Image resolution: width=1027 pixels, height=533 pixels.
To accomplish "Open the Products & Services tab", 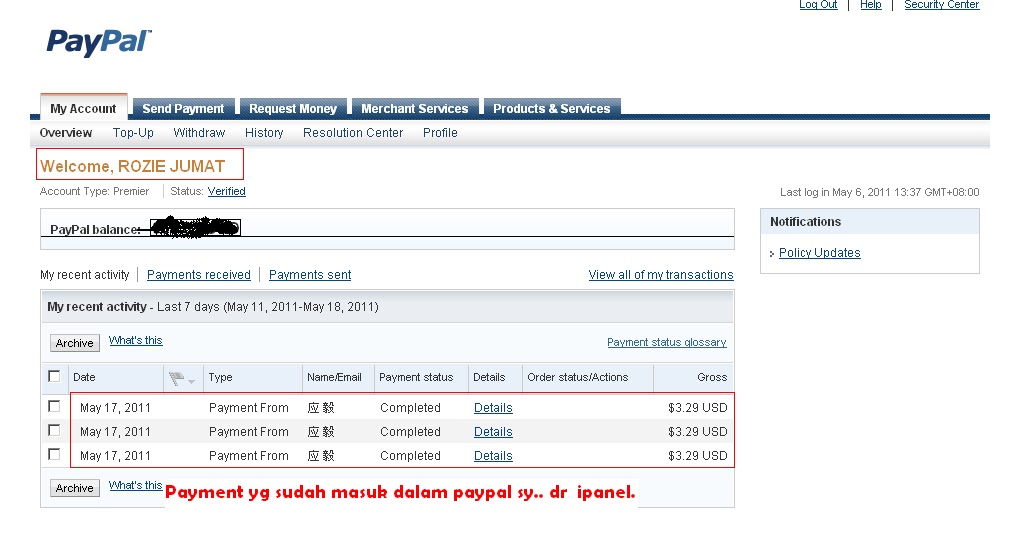I will click(551, 108).
